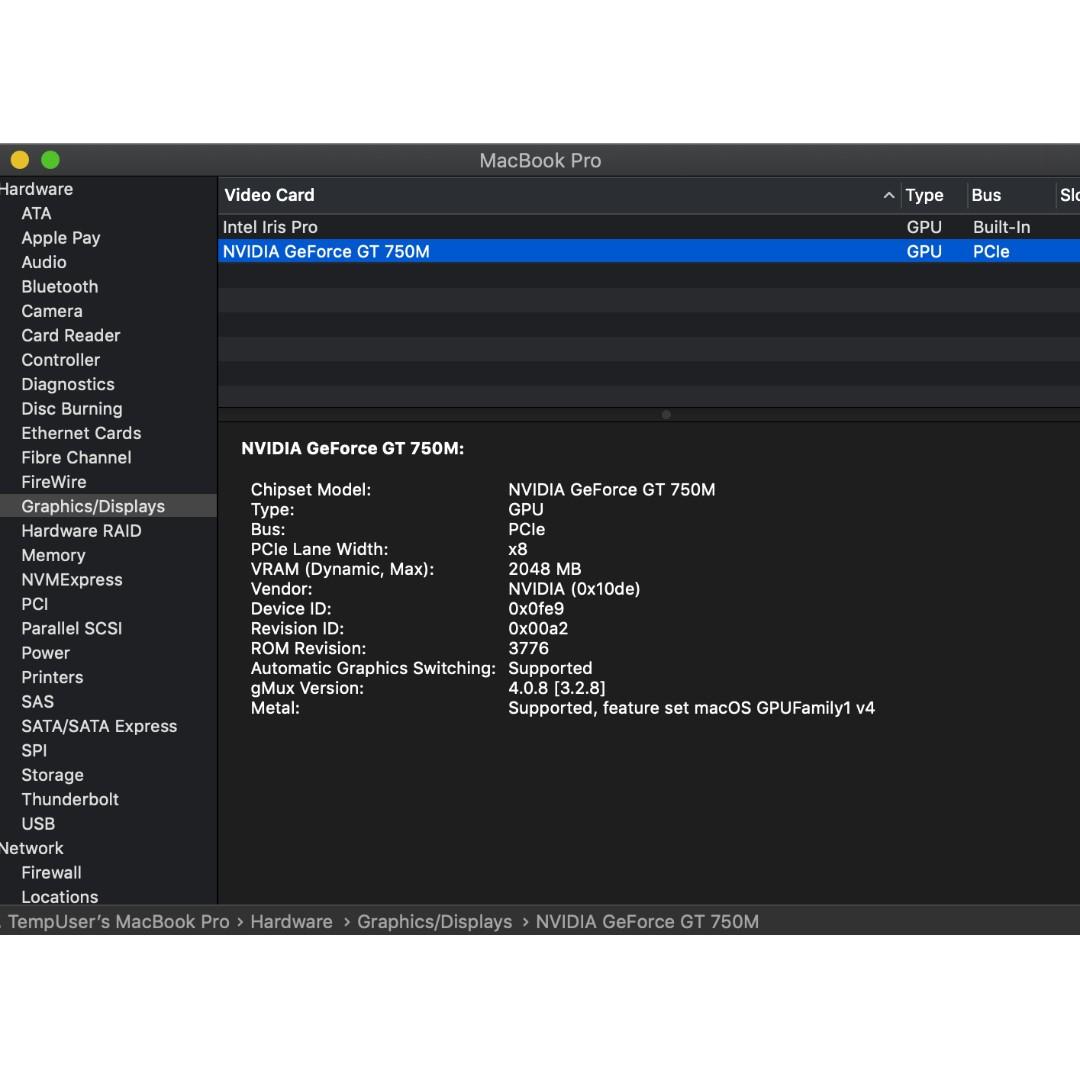This screenshot has height=1080, width=1080.
Task: Open the NVMExpress section
Action: click(x=72, y=580)
